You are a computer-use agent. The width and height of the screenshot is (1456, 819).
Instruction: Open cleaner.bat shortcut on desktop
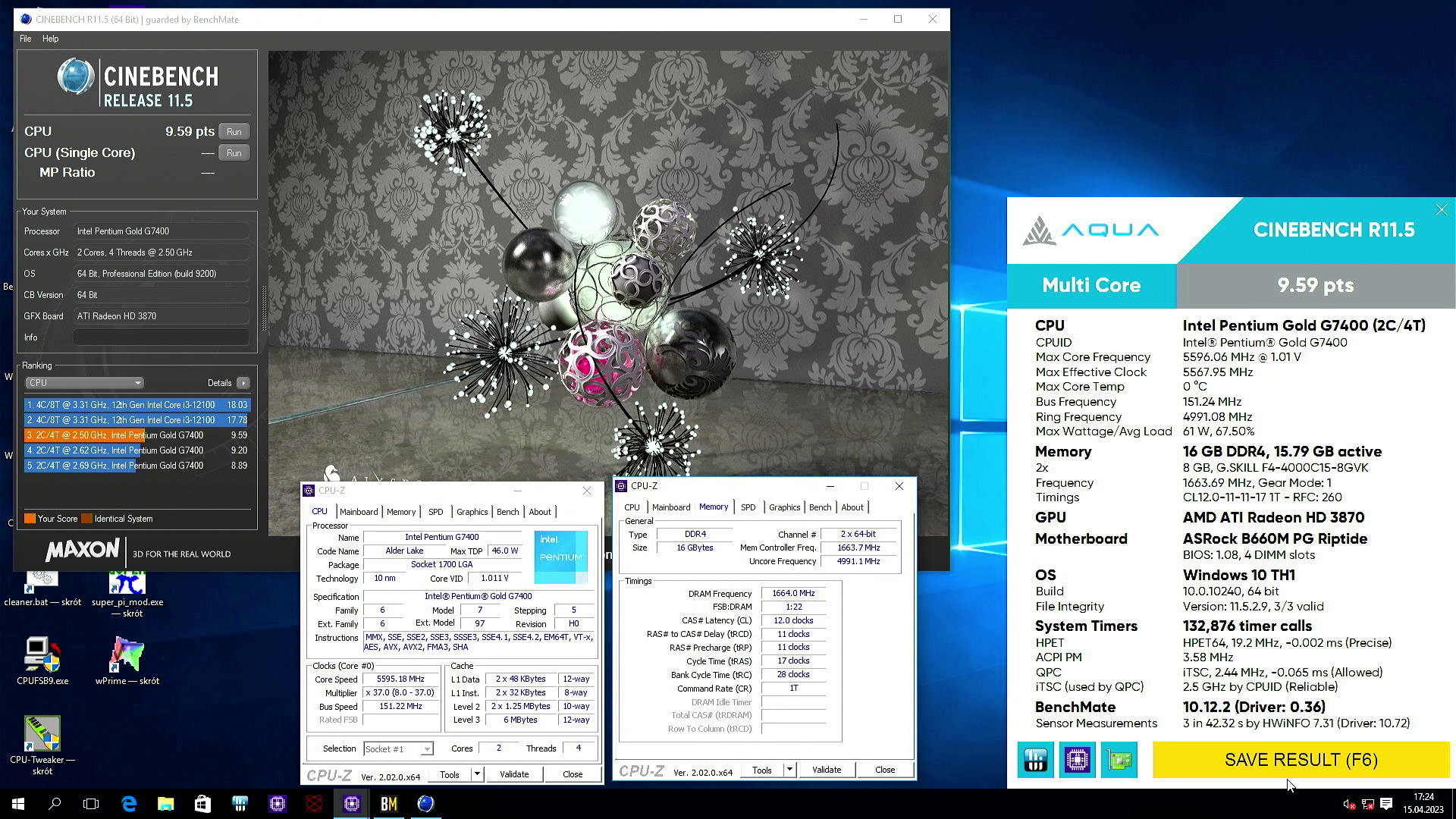42,588
